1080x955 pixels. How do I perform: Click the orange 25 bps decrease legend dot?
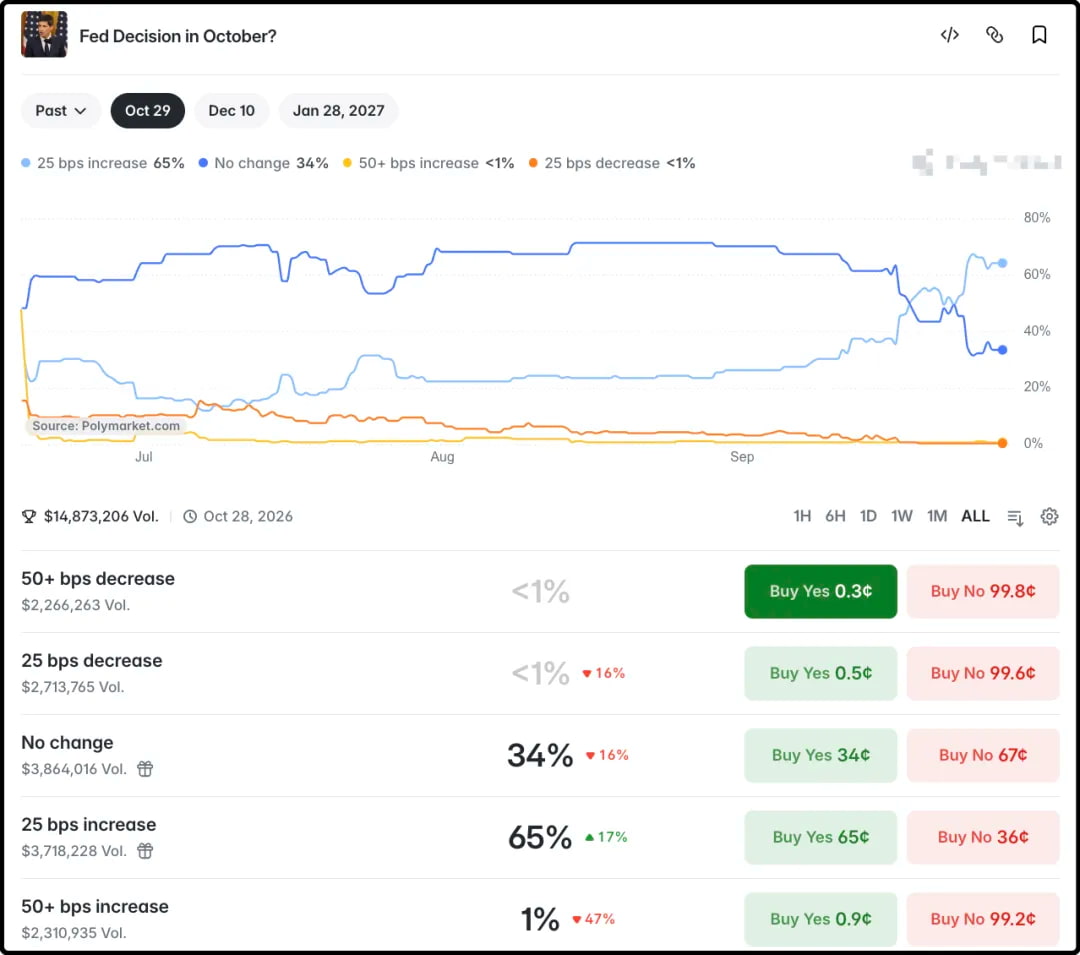point(533,163)
